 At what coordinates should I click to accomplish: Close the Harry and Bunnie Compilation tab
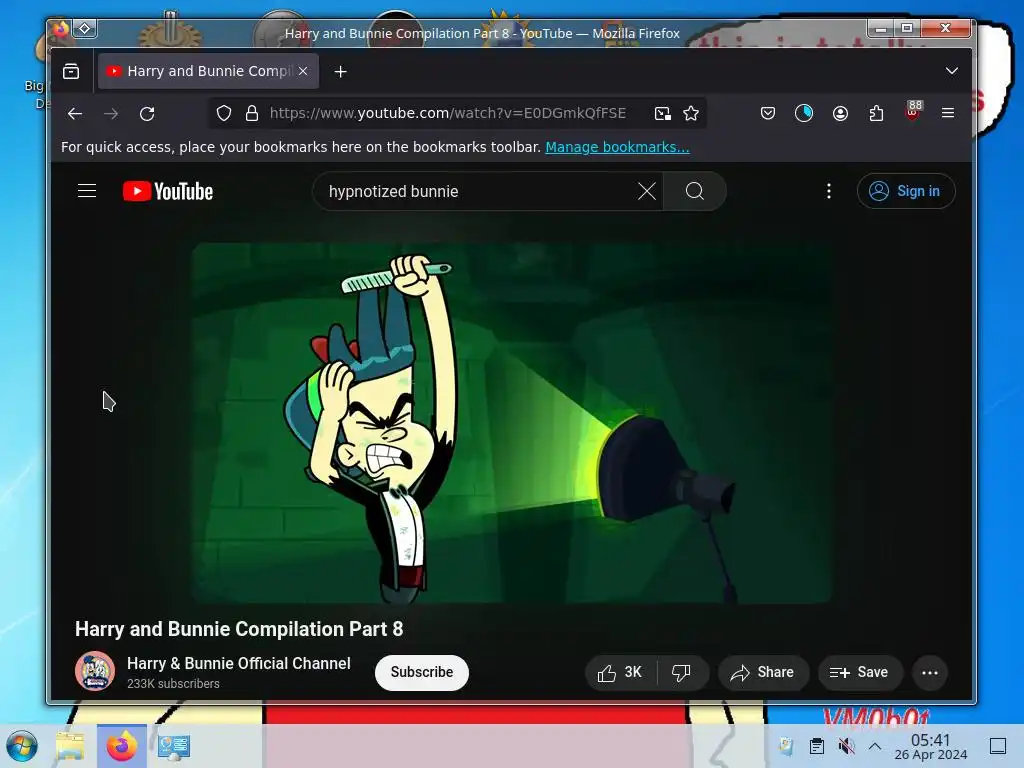click(303, 71)
